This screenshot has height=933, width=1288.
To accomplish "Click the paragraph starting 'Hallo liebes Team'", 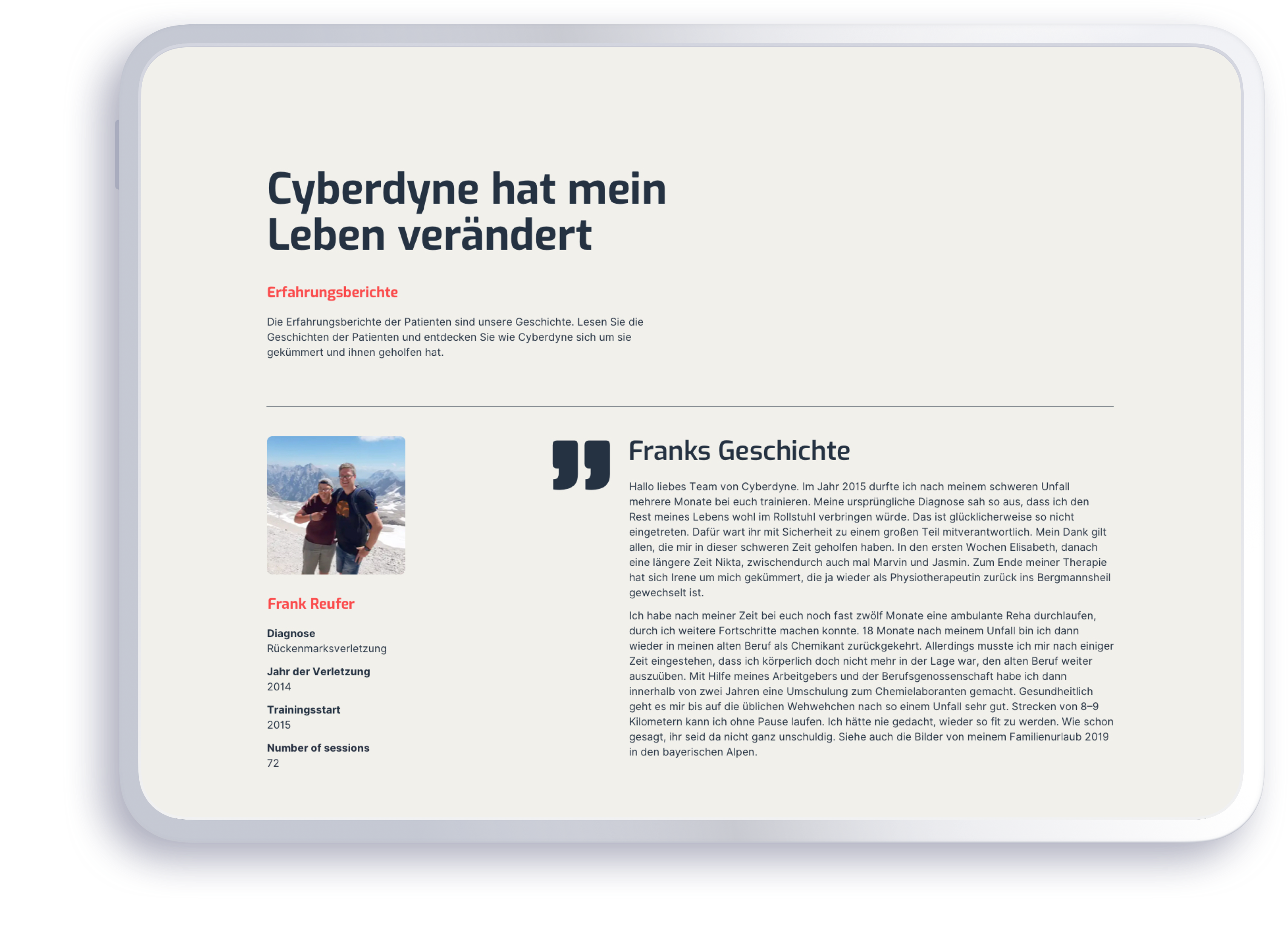I will pyautogui.click(x=869, y=539).
